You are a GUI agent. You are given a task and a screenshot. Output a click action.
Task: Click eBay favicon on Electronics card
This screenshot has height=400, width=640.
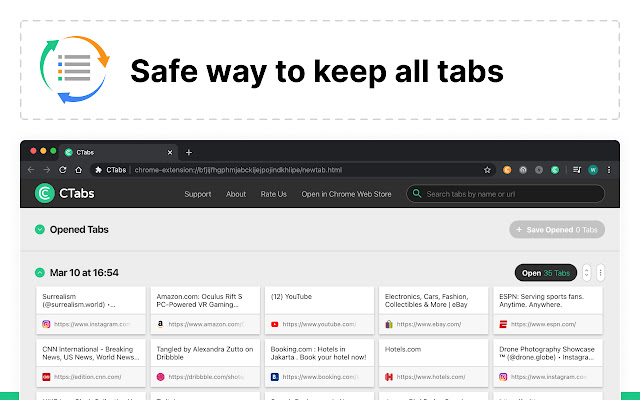389,324
